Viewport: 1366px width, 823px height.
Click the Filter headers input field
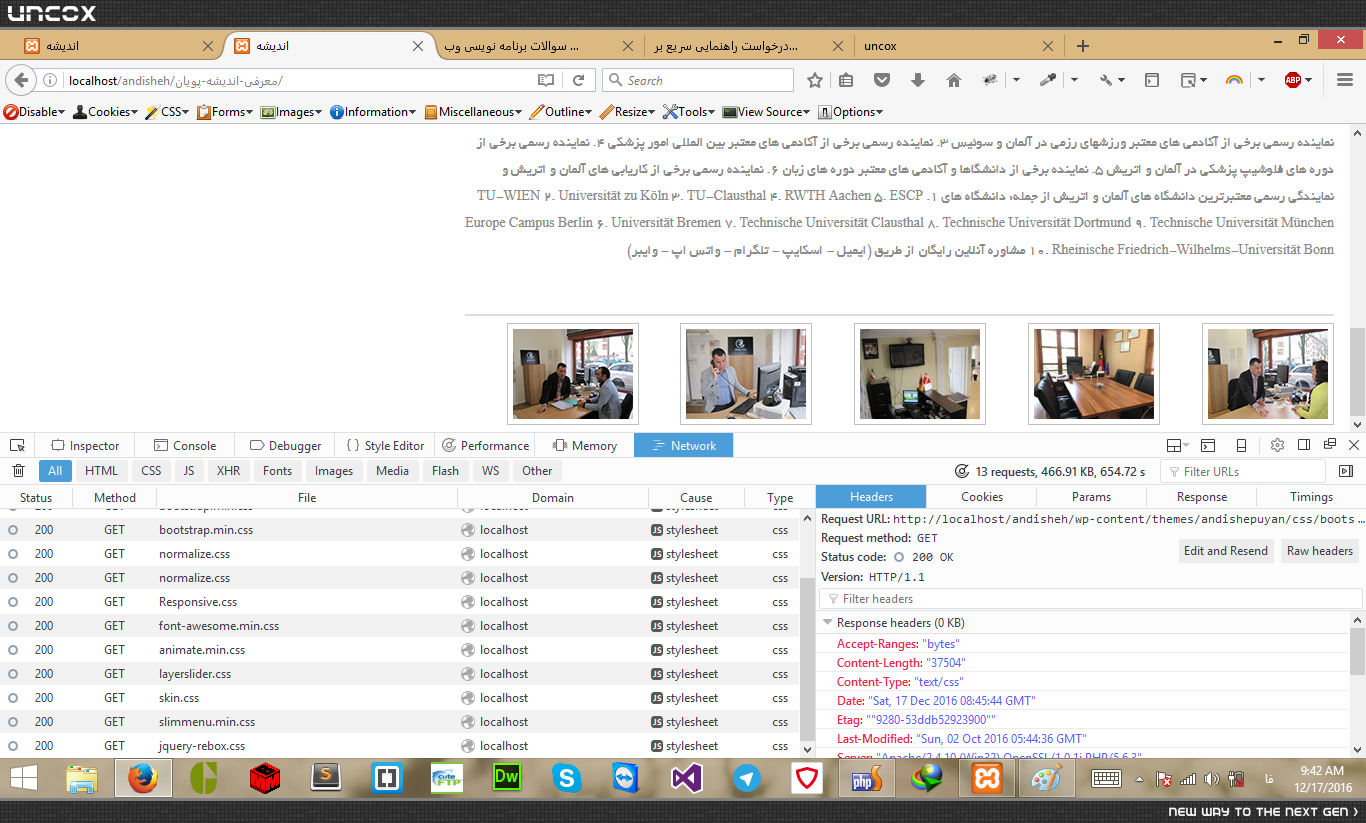point(1091,599)
